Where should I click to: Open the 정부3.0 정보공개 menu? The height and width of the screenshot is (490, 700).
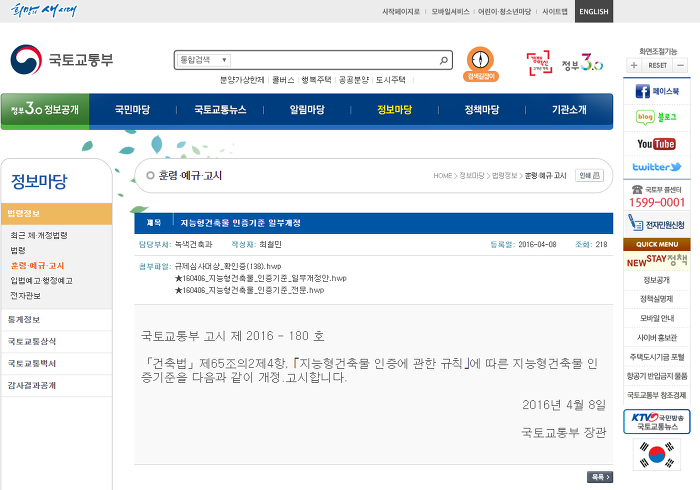point(45,110)
